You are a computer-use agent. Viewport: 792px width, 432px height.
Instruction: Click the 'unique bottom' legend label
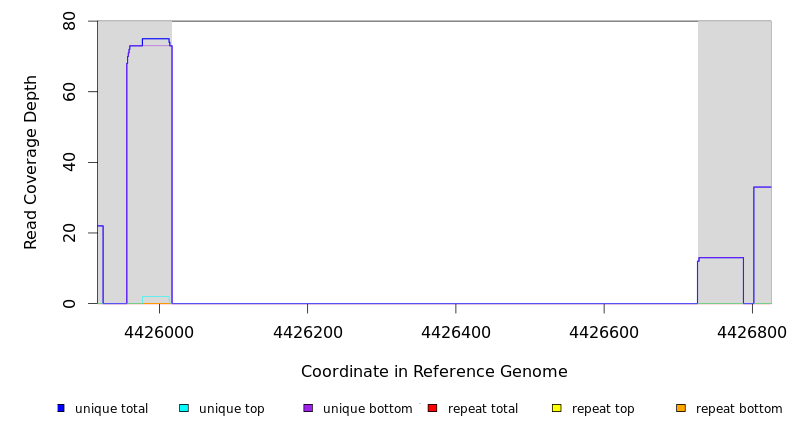pos(367,409)
